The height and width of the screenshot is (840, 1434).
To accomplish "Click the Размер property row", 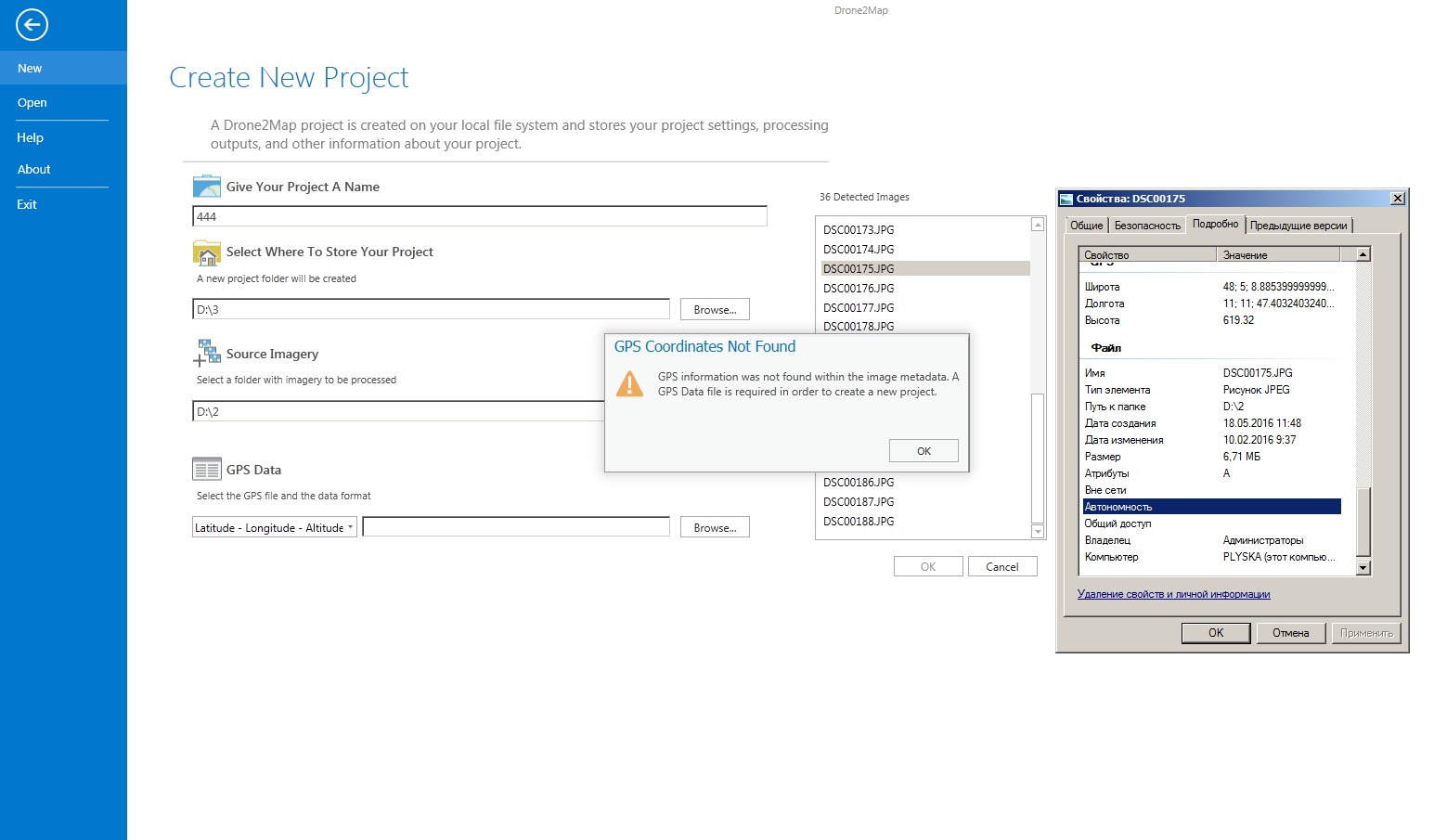I will 1212,457.
